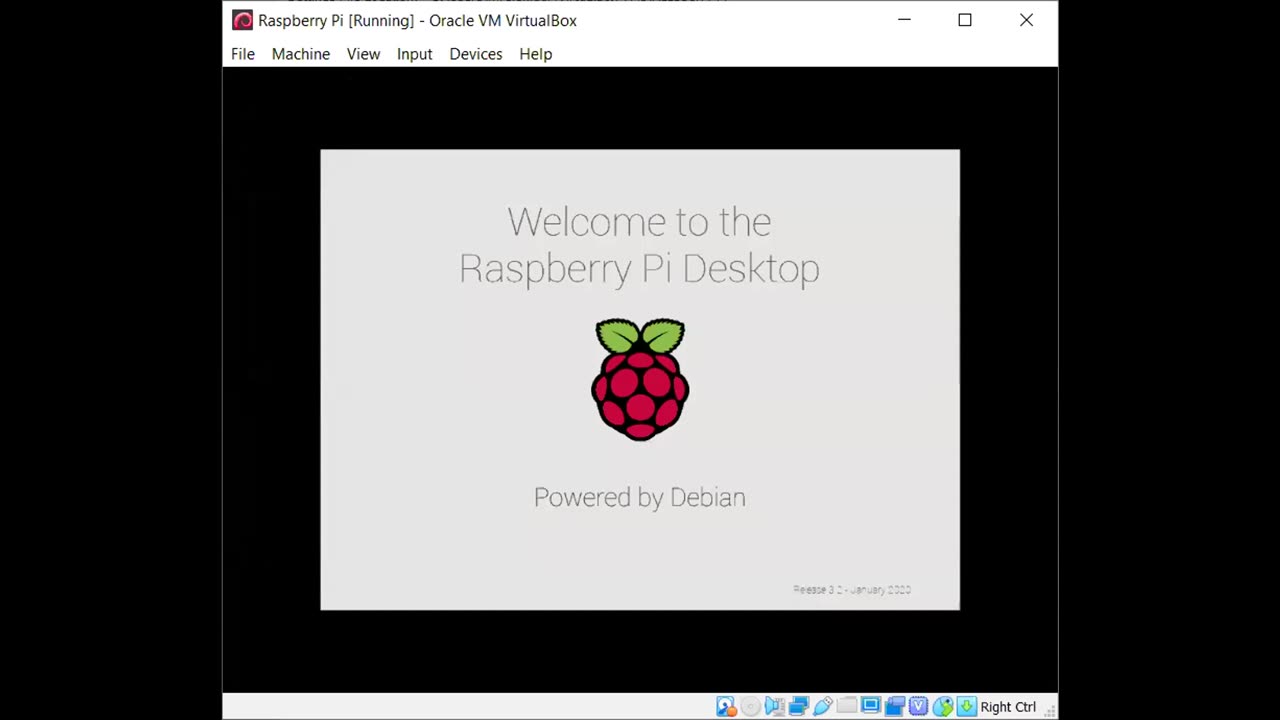
Task: Click the "Powered by Debian" text
Action: (640, 497)
